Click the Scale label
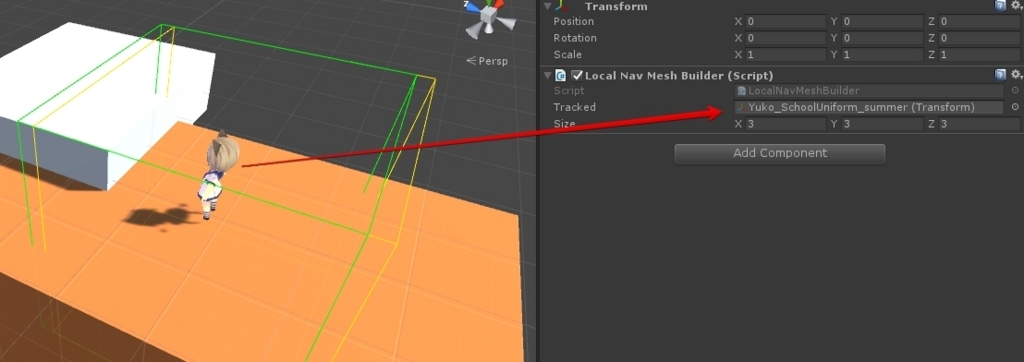Viewport: 1024px width, 362px height. pos(568,55)
